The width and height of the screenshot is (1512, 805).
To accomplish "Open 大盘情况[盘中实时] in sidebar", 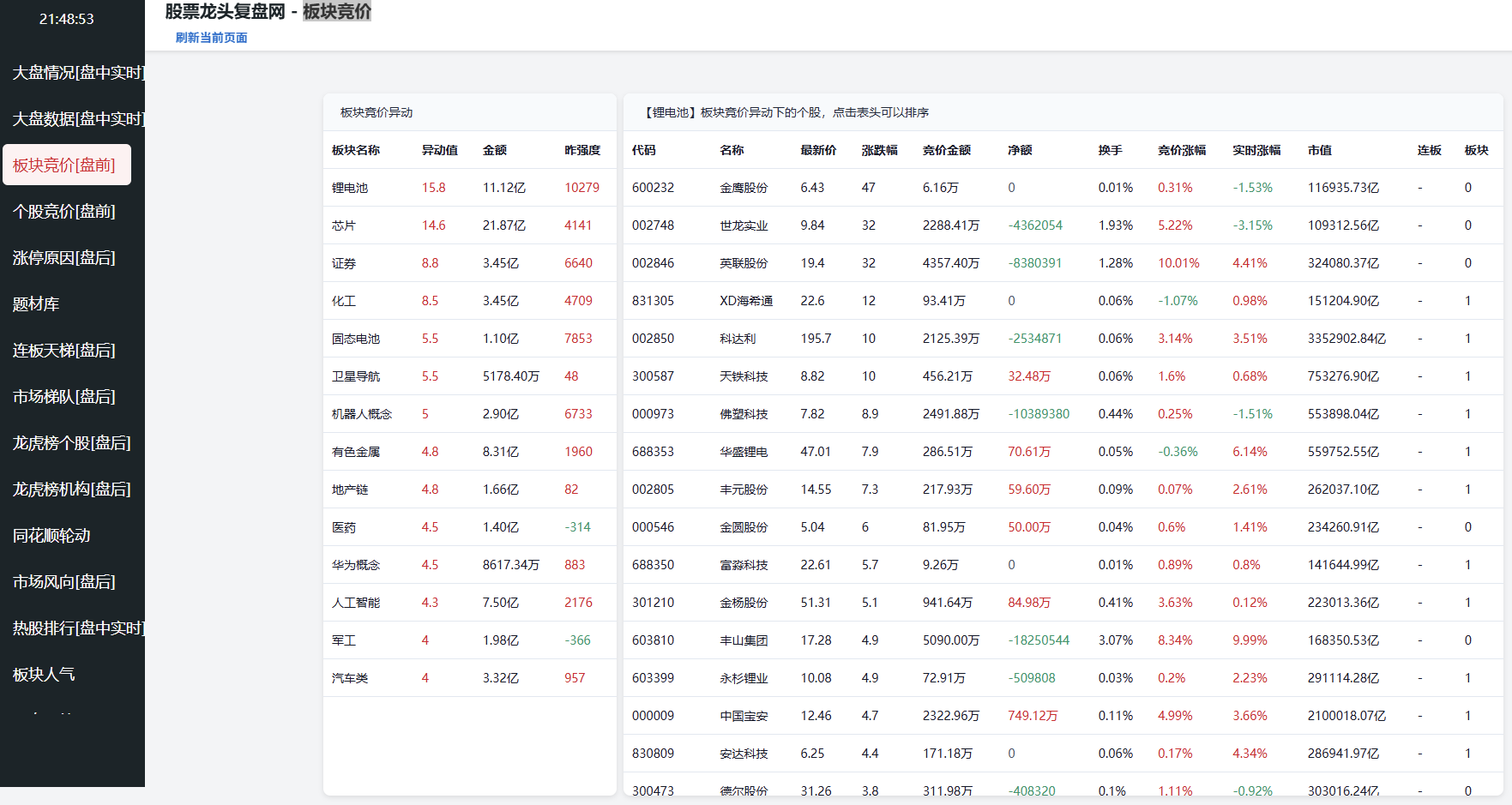I will [x=77, y=73].
